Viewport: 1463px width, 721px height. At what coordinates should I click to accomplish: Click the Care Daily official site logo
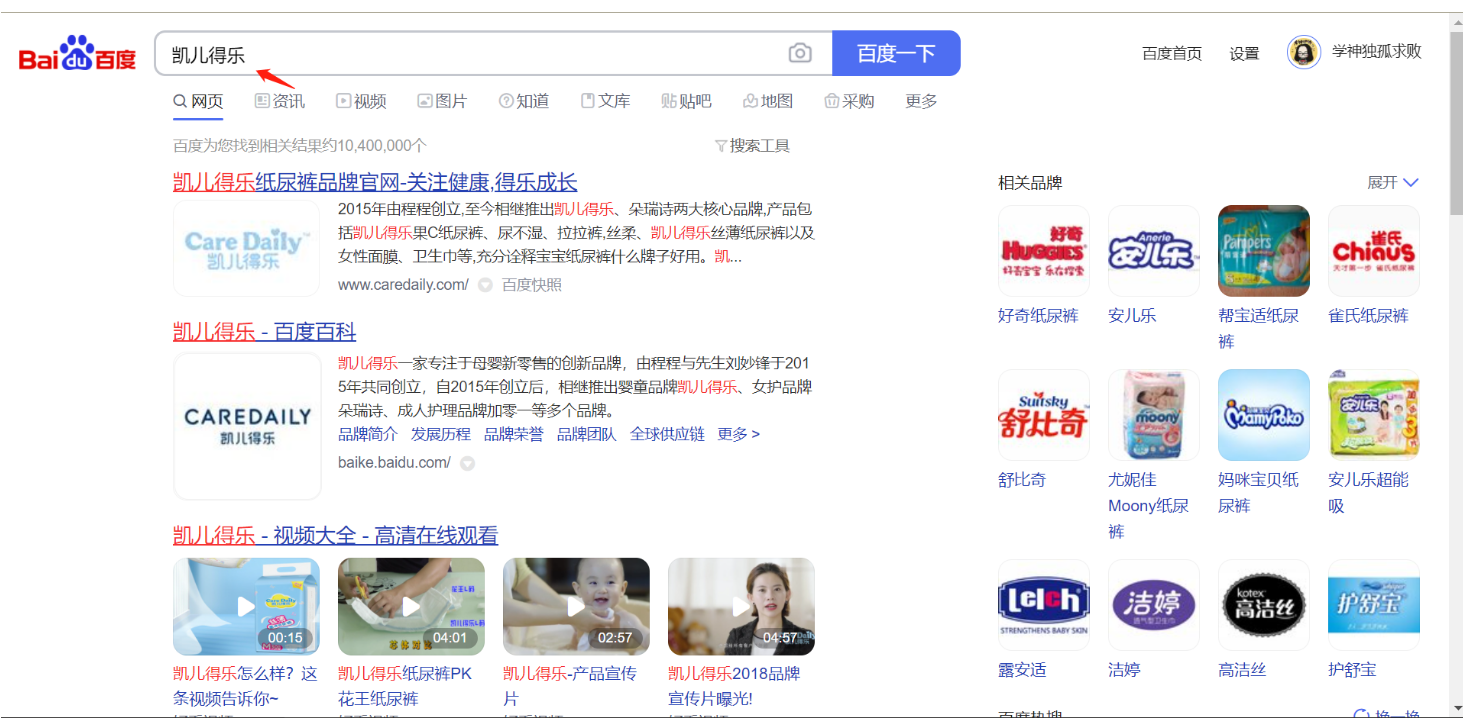[247, 248]
